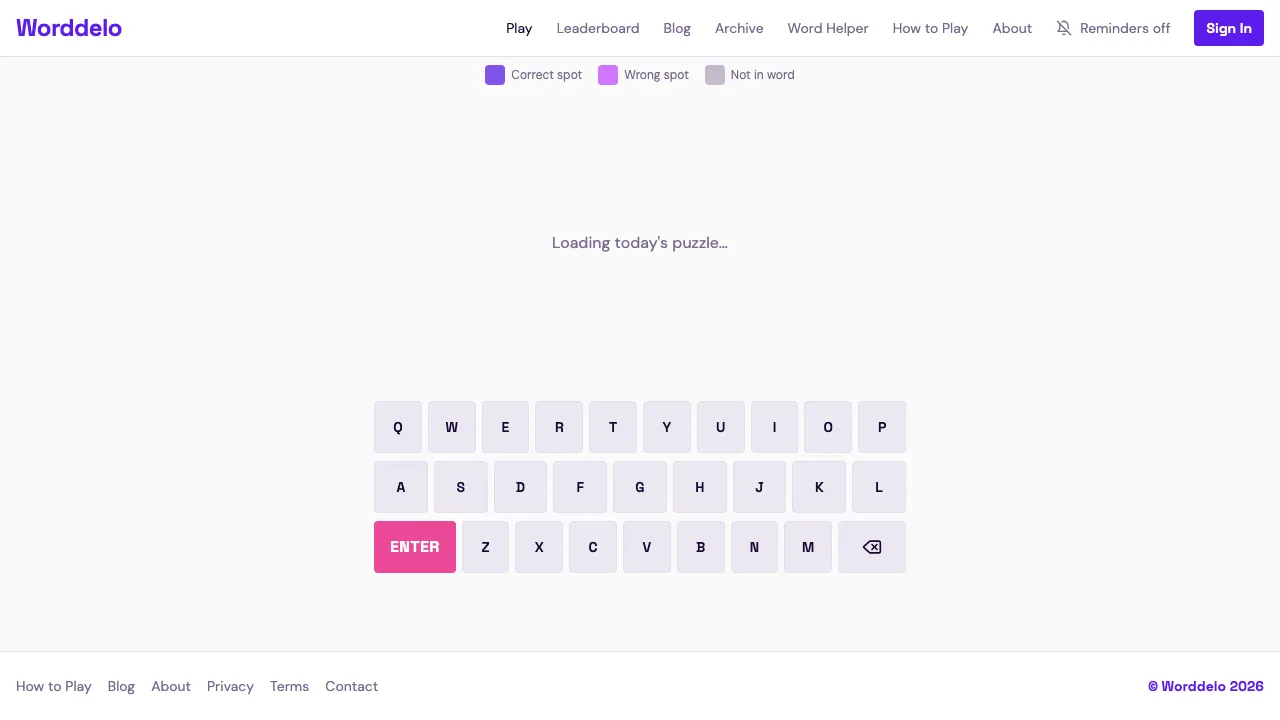Tap the H key
The height and width of the screenshot is (720, 1280).
coord(700,487)
